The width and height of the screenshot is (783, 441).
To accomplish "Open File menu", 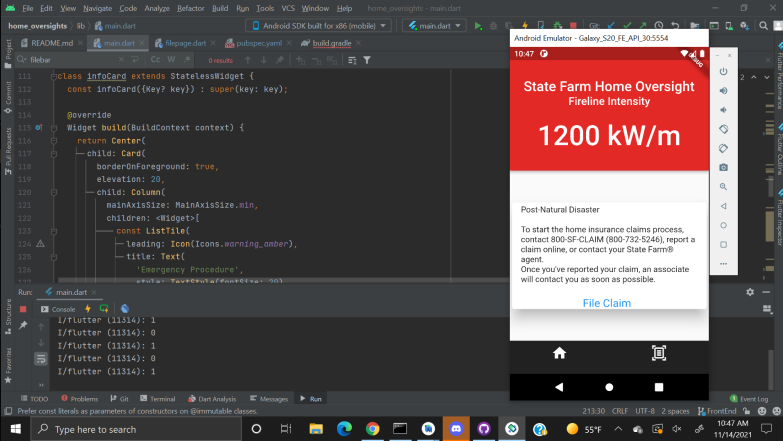I will click(x=27, y=8).
